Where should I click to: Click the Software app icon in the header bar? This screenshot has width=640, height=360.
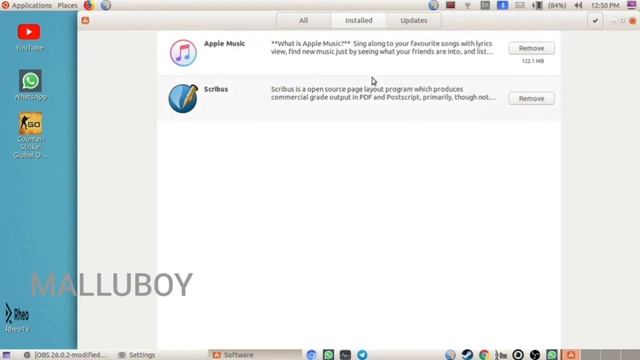85,20
